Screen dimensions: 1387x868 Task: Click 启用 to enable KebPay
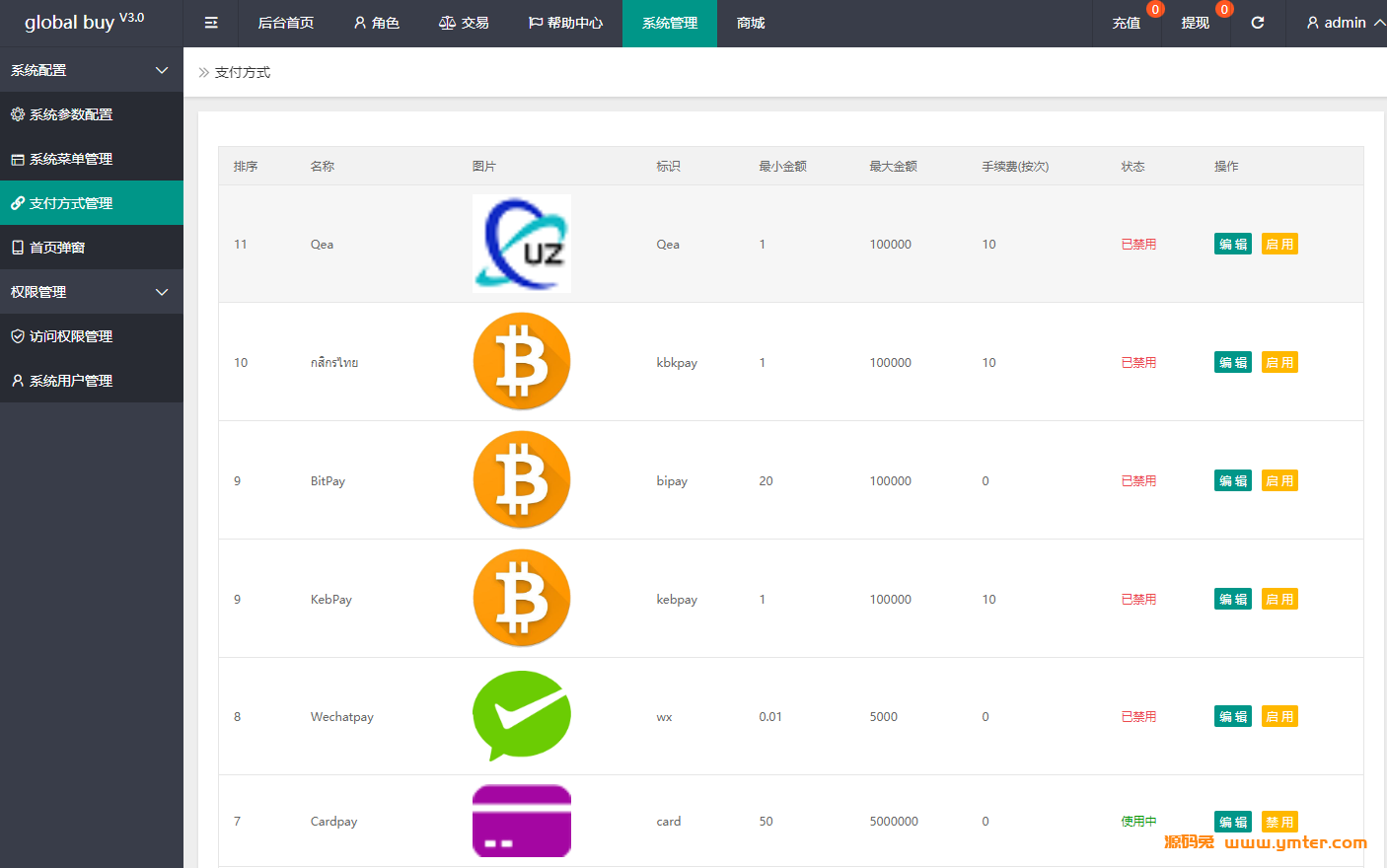(x=1279, y=599)
